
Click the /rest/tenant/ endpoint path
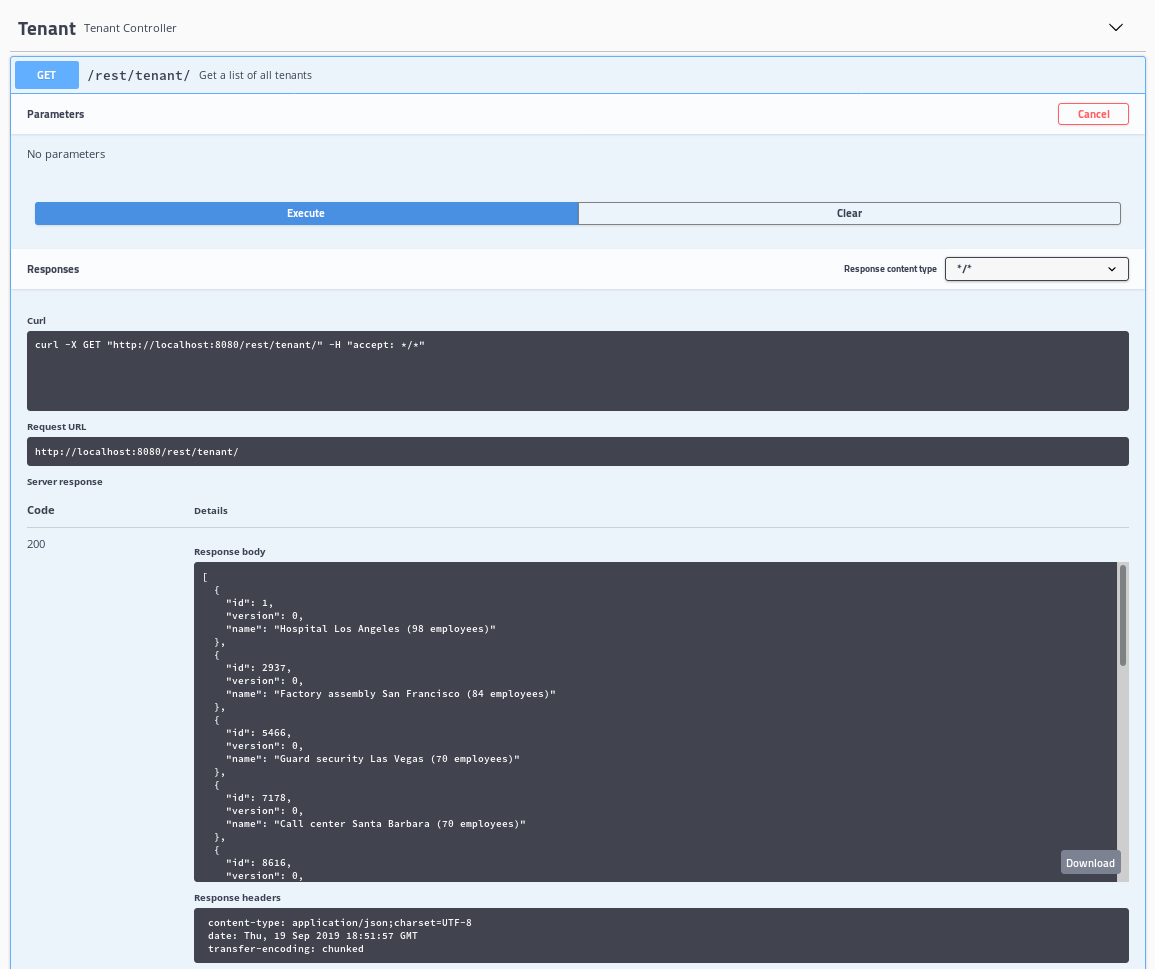tap(138, 75)
